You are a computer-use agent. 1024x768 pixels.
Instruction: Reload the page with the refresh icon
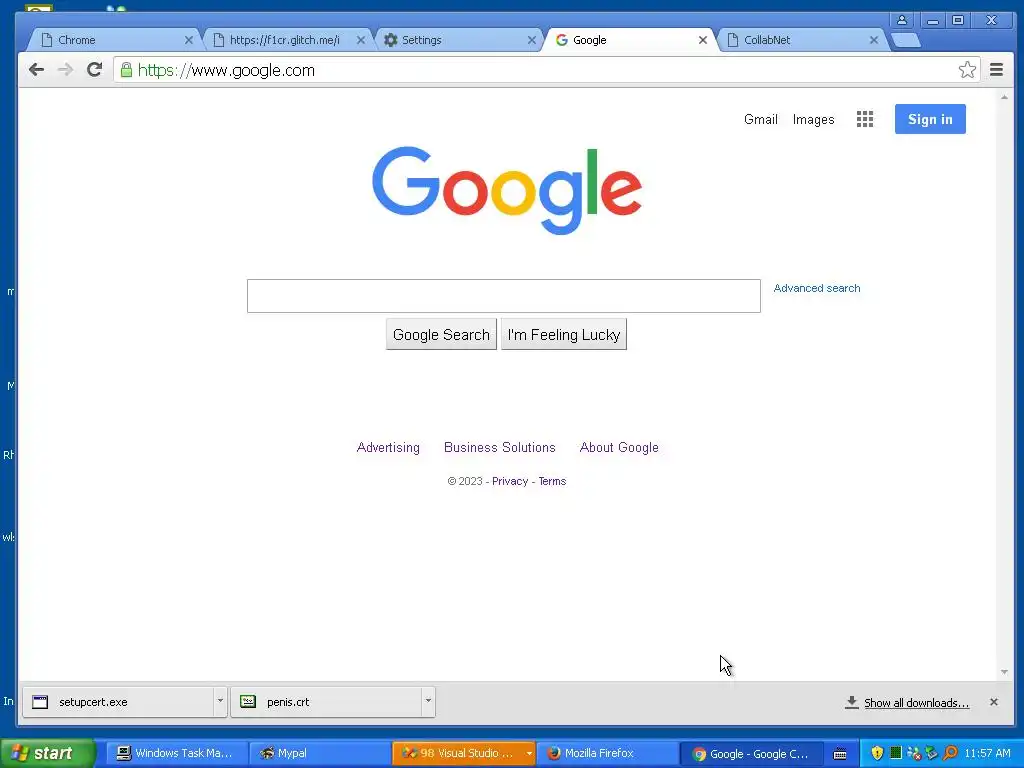coord(95,70)
